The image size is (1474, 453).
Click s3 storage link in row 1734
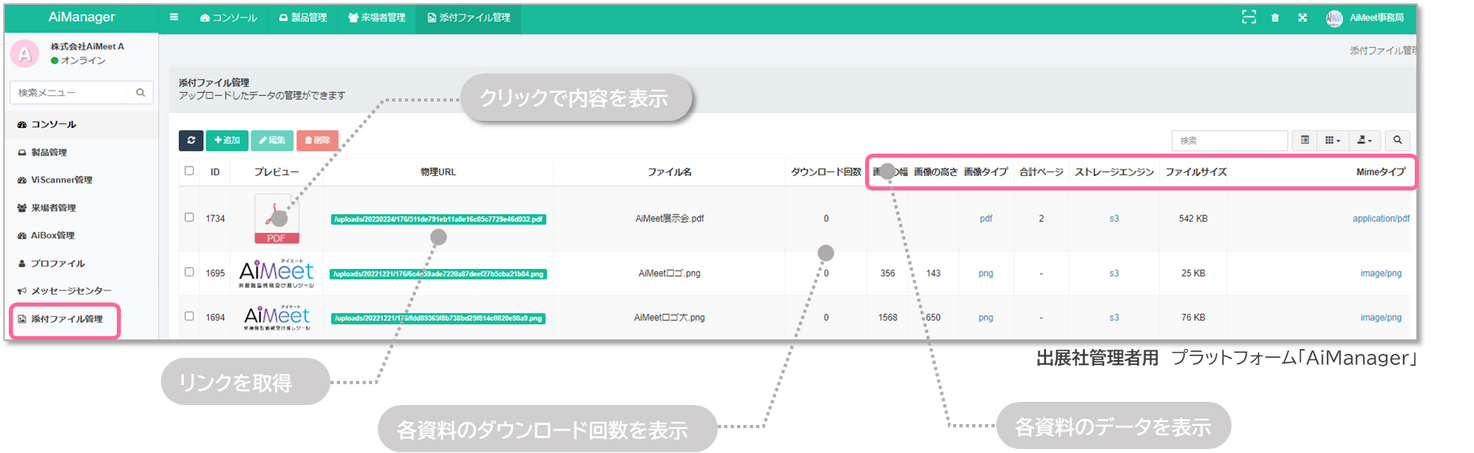point(1114,218)
